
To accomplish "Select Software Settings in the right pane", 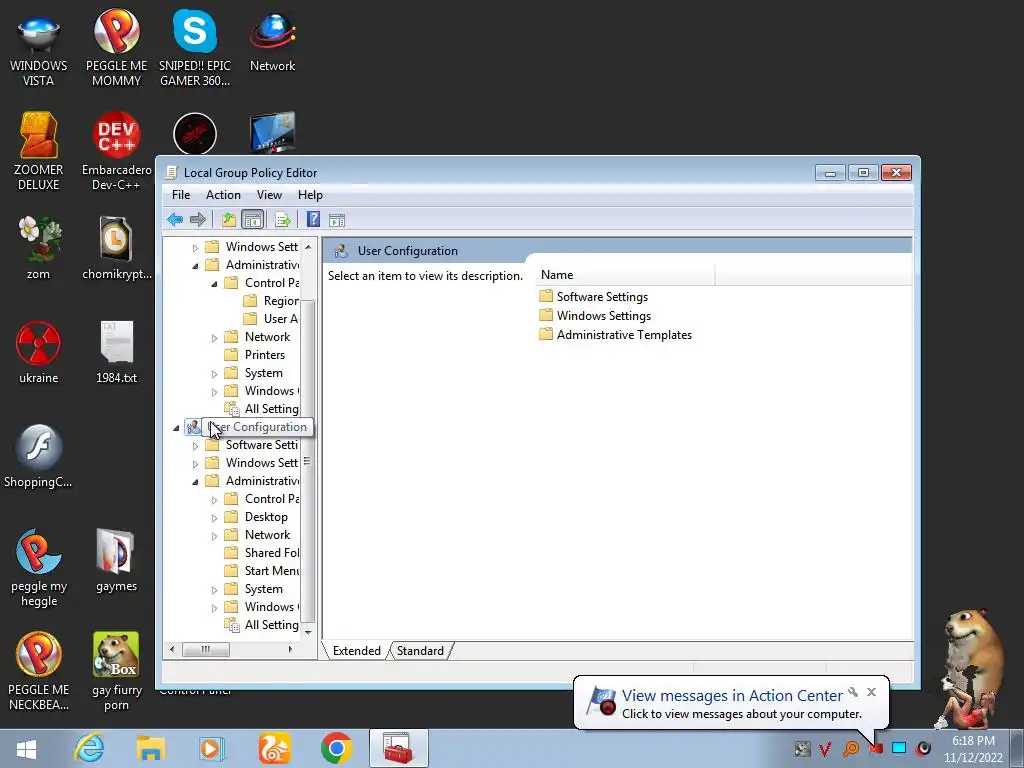I will point(594,296).
